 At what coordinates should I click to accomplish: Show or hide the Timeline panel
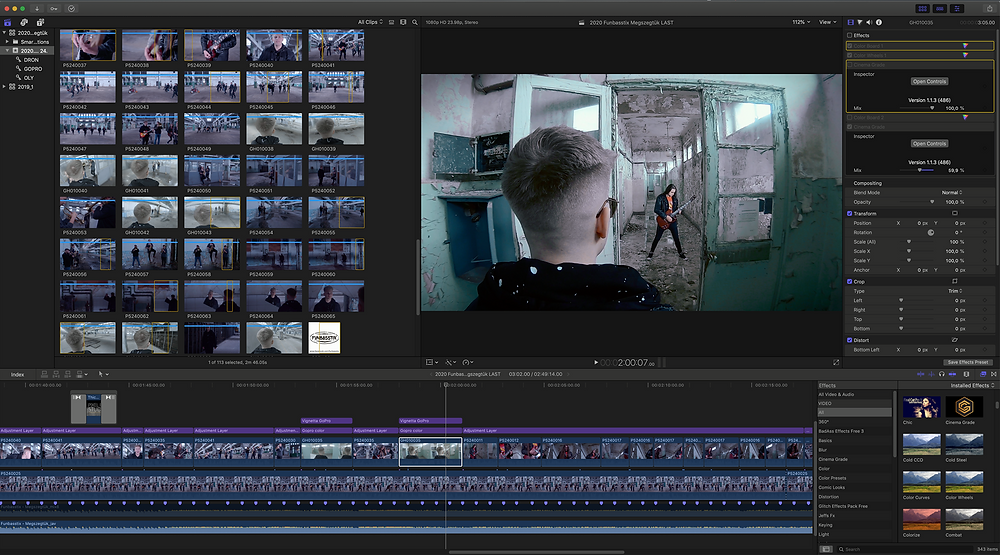click(x=940, y=8)
